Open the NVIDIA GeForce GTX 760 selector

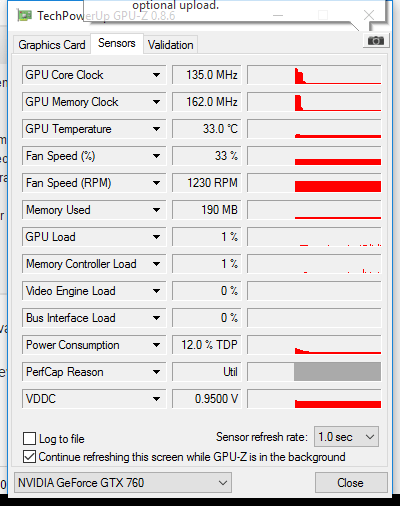(123, 483)
